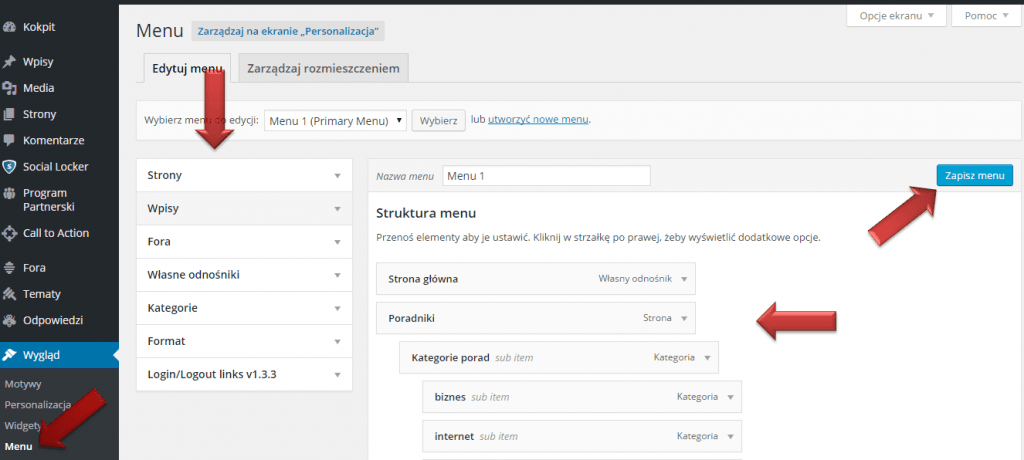Click the Odpowiedzi sidebar icon
The width and height of the screenshot is (1024, 460).
click(9, 321)
